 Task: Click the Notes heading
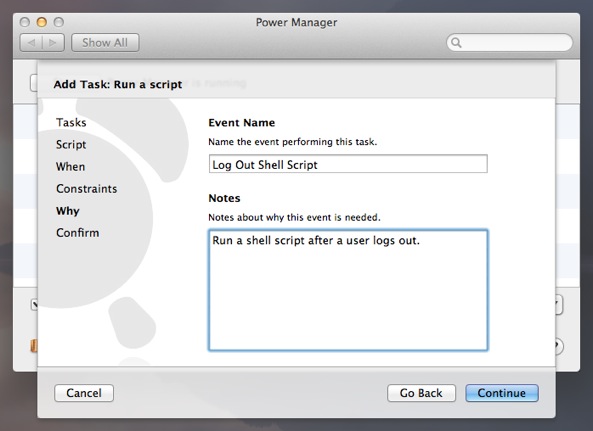(224, 198)
